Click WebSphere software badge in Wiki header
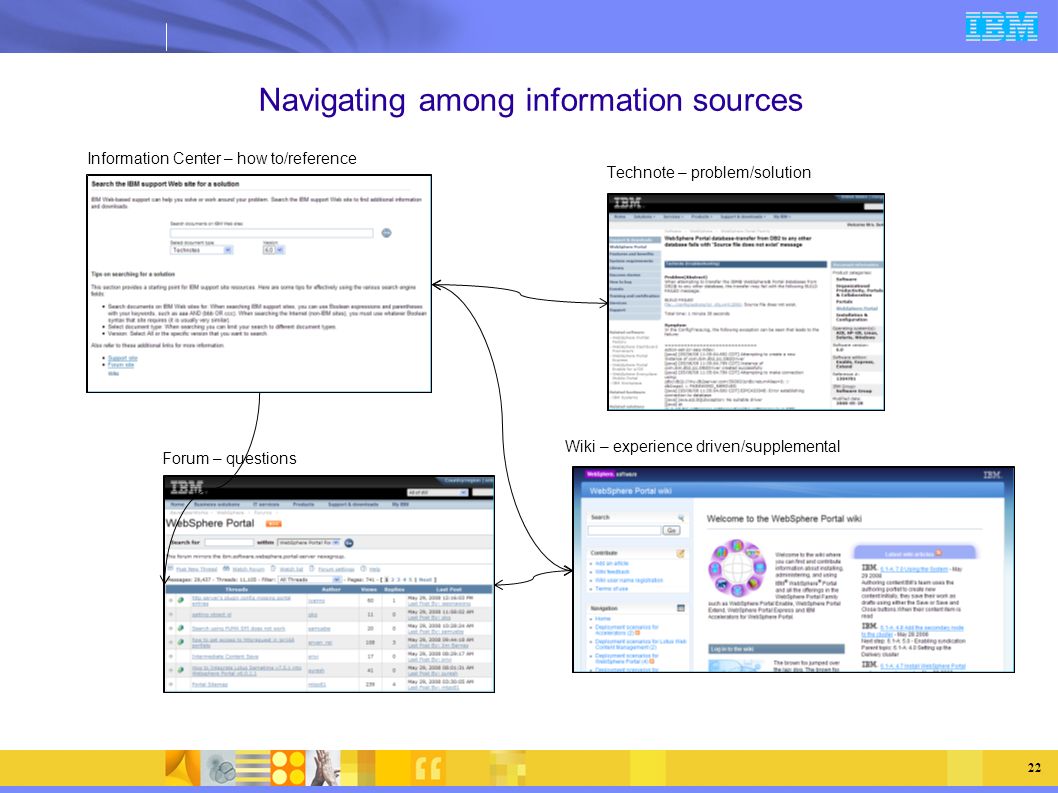Screen dimensions: 1058x793 click(x=611, y=474)
